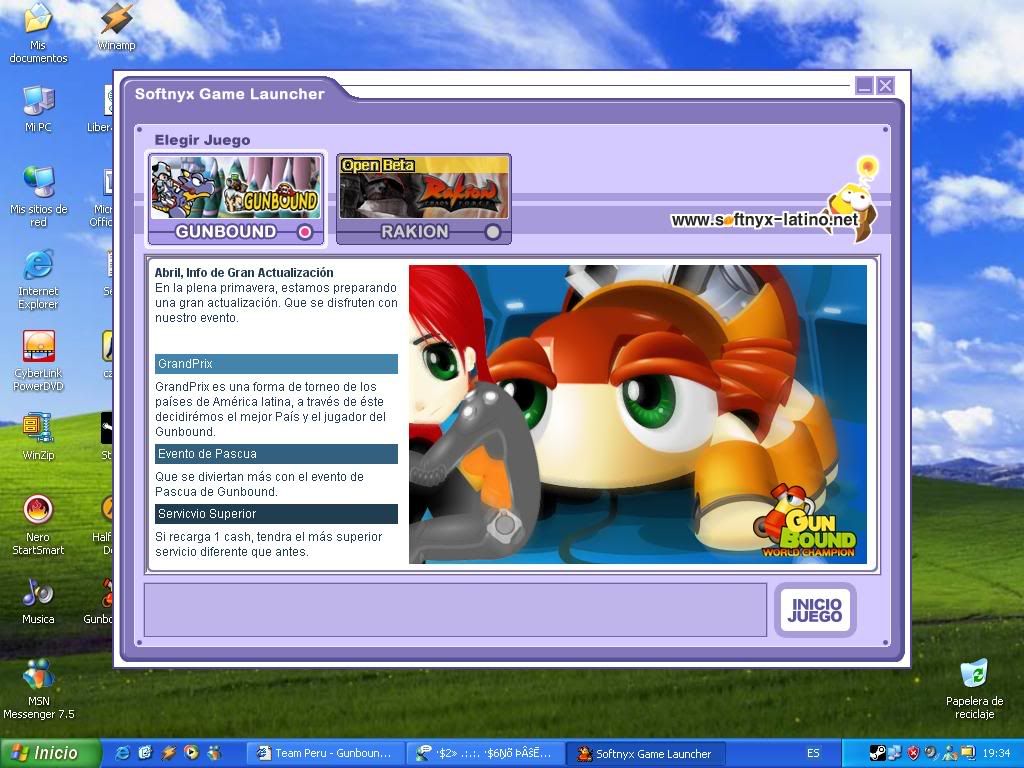The width and height of the screenshot is (1024, 768).
Task: Select the Internet Explorer desktop icon
Action: (39, 280)
